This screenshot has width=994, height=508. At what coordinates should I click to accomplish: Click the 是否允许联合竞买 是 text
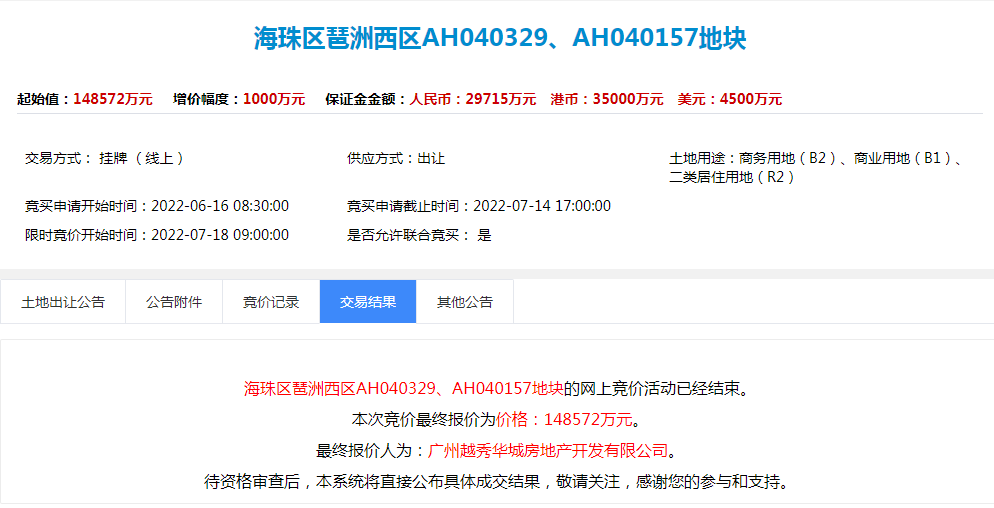(x=419, y=235)
